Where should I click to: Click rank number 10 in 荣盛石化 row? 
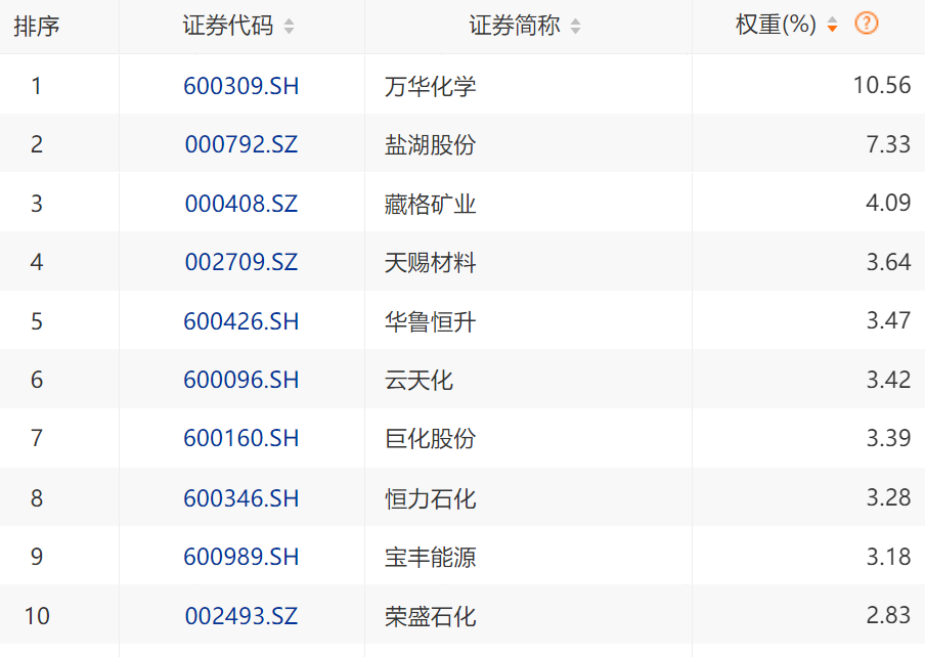coord(37,616)
